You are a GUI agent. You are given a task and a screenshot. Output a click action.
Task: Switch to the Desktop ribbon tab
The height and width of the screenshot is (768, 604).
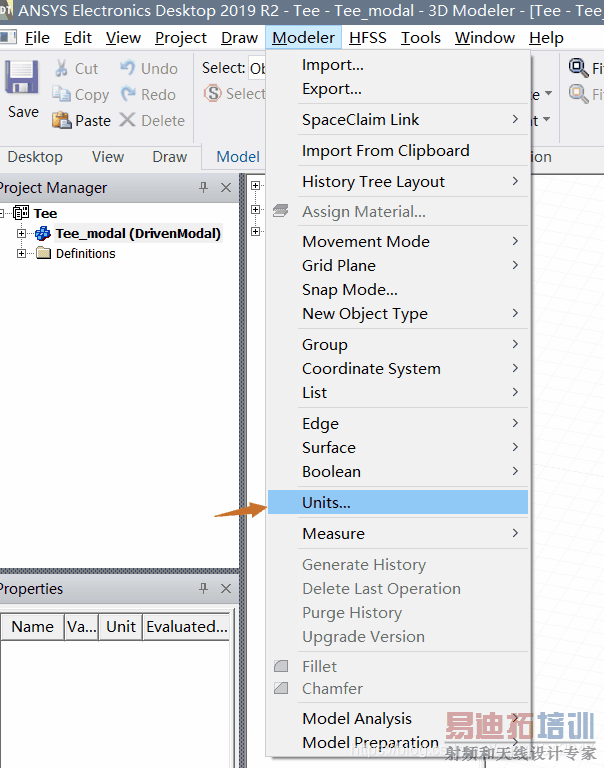35,157
